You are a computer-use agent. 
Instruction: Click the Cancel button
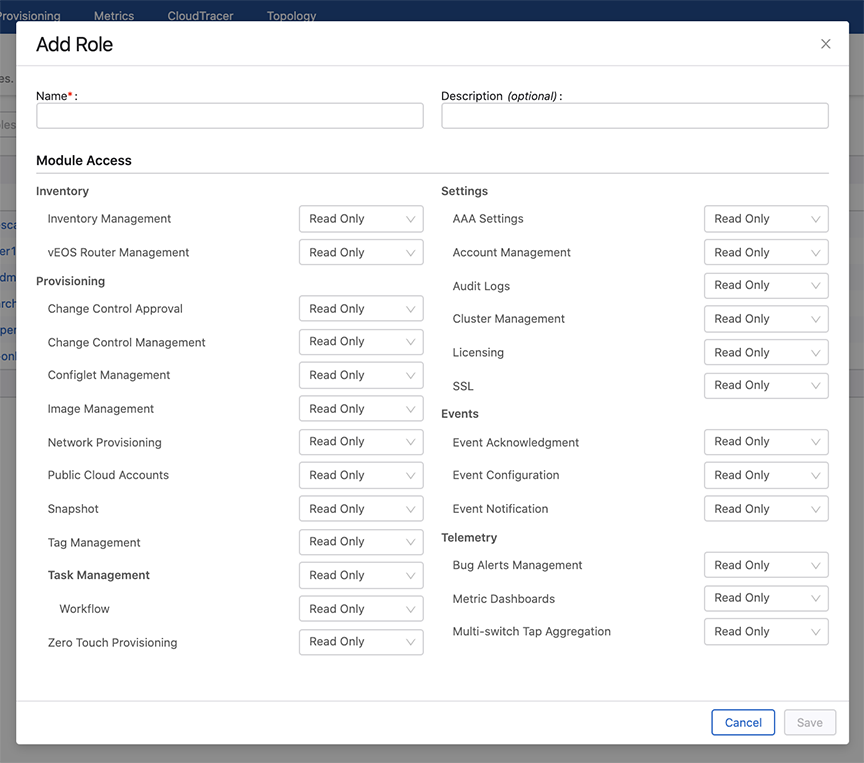click(x=743, y=722)
